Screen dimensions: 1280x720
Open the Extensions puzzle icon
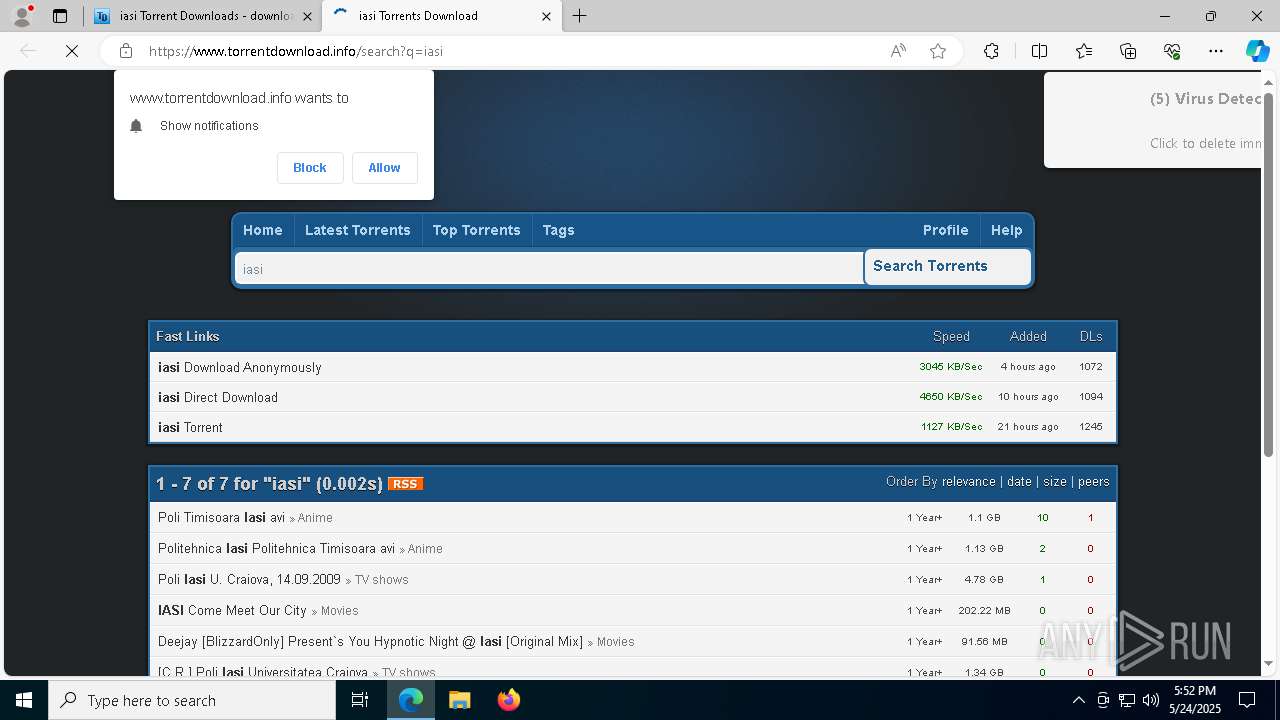click(991, 51)
